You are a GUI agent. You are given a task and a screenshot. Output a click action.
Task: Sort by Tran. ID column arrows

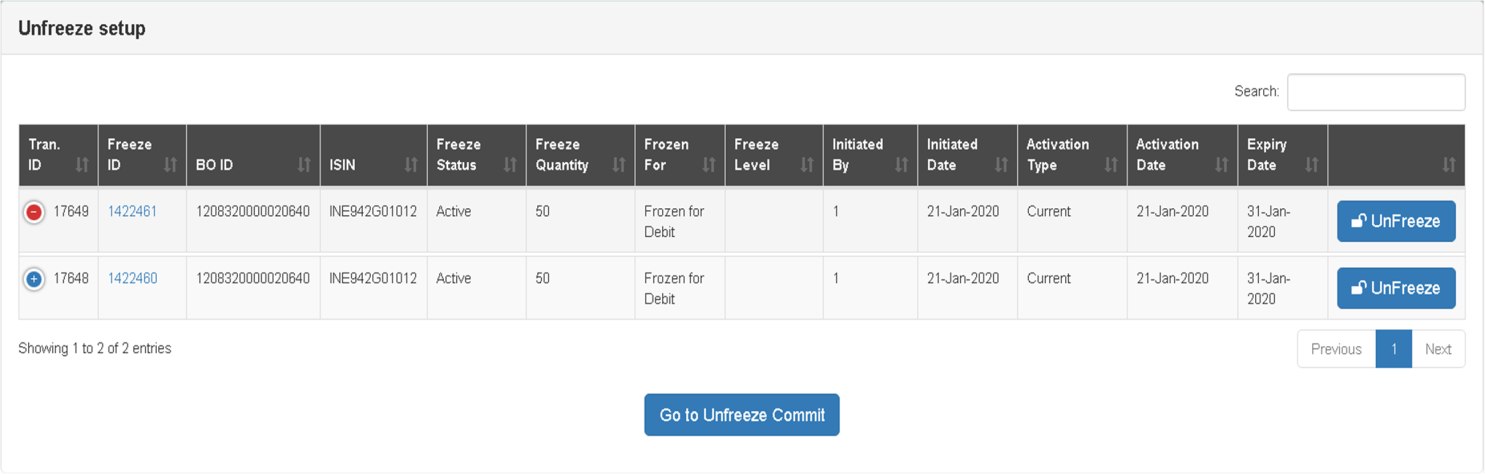coord(83,165)
